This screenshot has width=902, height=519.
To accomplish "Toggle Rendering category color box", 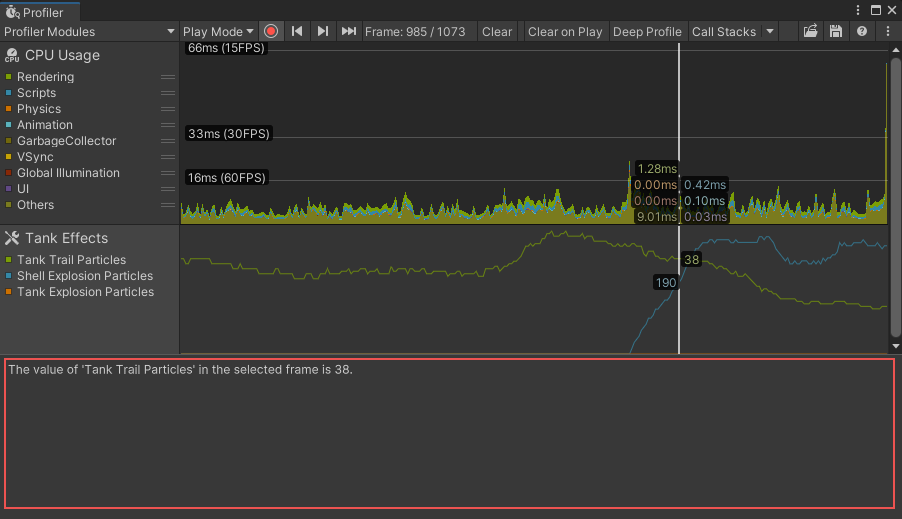I will [x=9, y=77].
